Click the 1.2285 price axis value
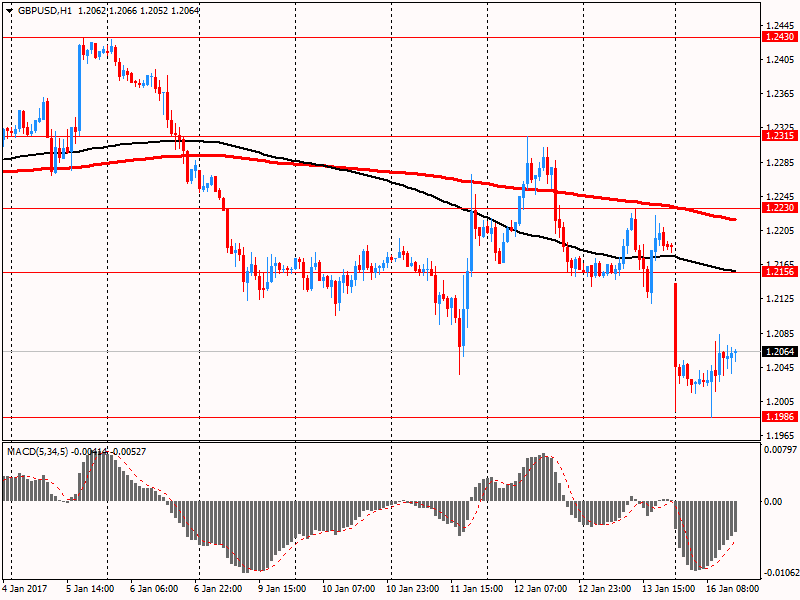This screenshot has height=600, width=800. pos(780,163)
